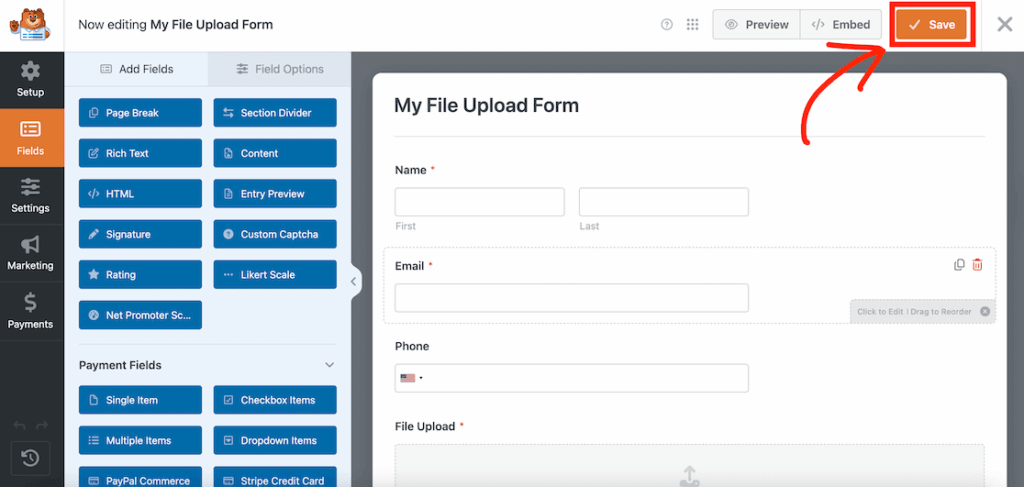Select the My File Upload Form title

[487, 105]
